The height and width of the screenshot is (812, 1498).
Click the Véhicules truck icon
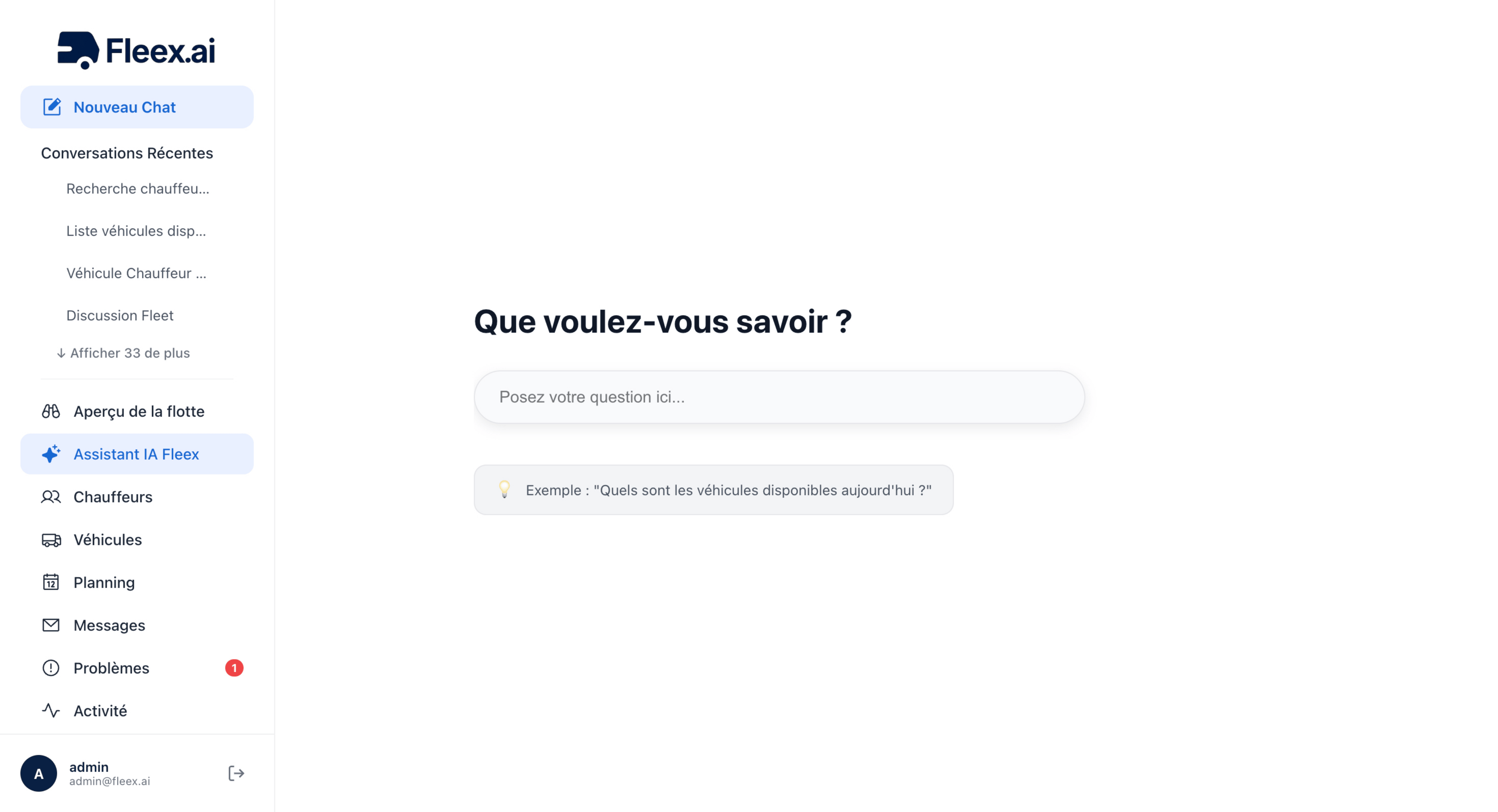tap(51, 540)
